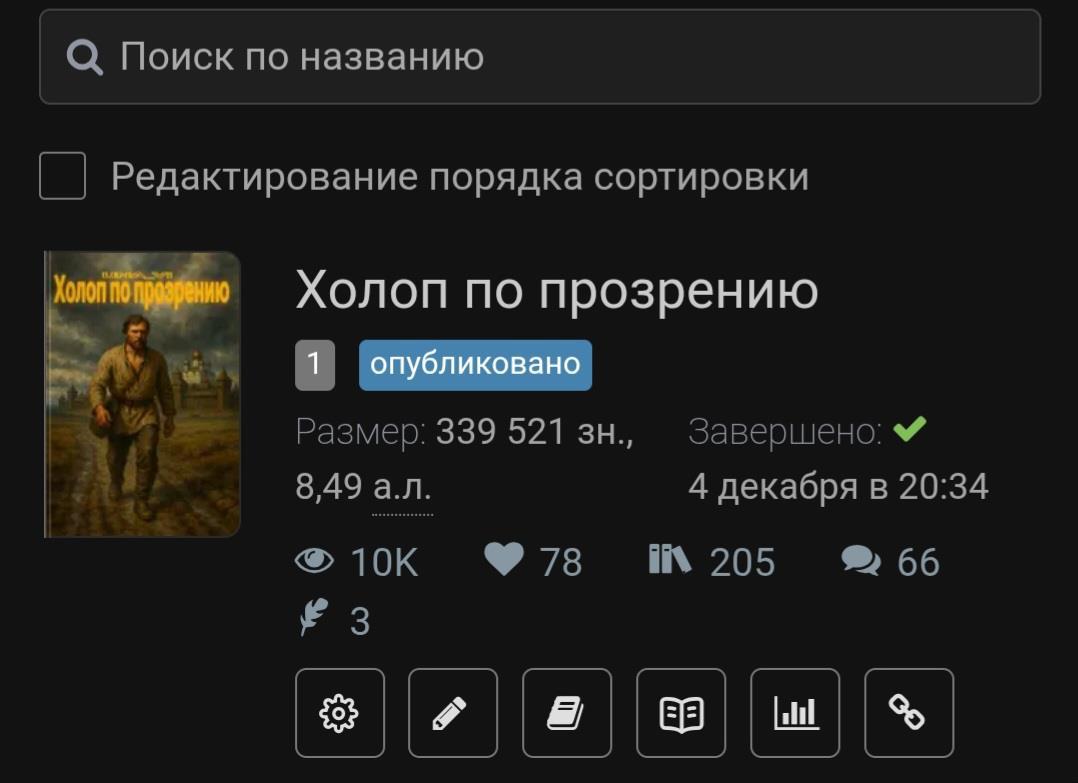The height and width of the screenshot is (783, 1078).
Task: Open the Холоп по прозрению title link
Action: coord(557,290)
